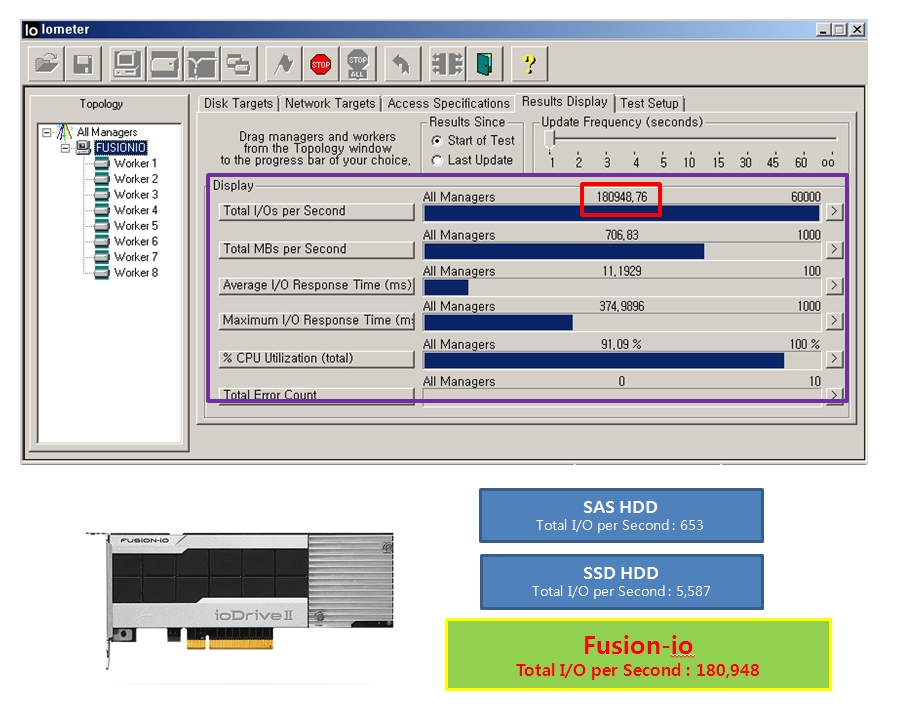Disconnect selected worker or manager icon
Viewport: 901px width, 713px height.
tap(447, 64)
